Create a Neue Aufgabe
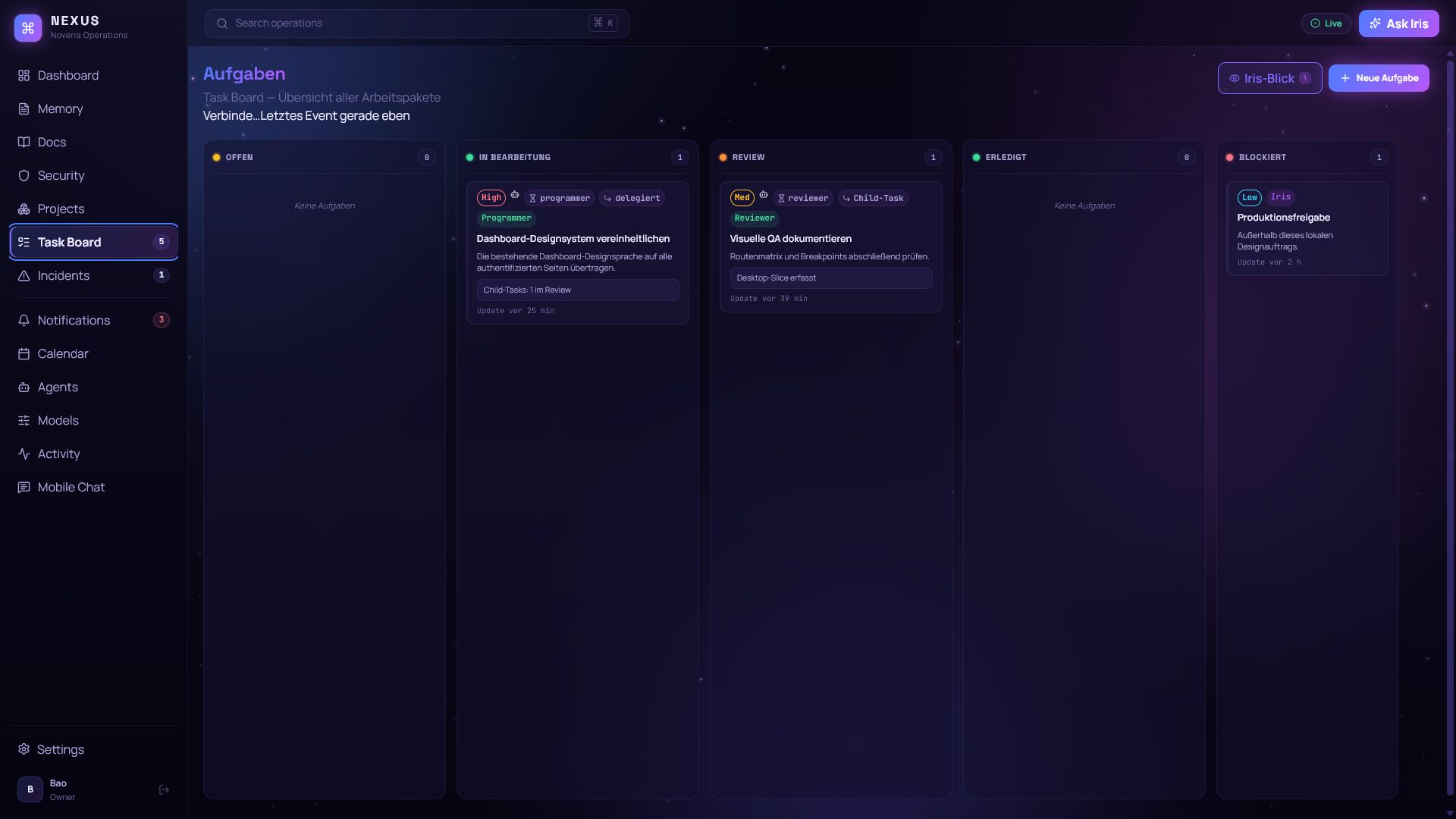Screen dimensions: 1456x819 (x=1379, y=78)
